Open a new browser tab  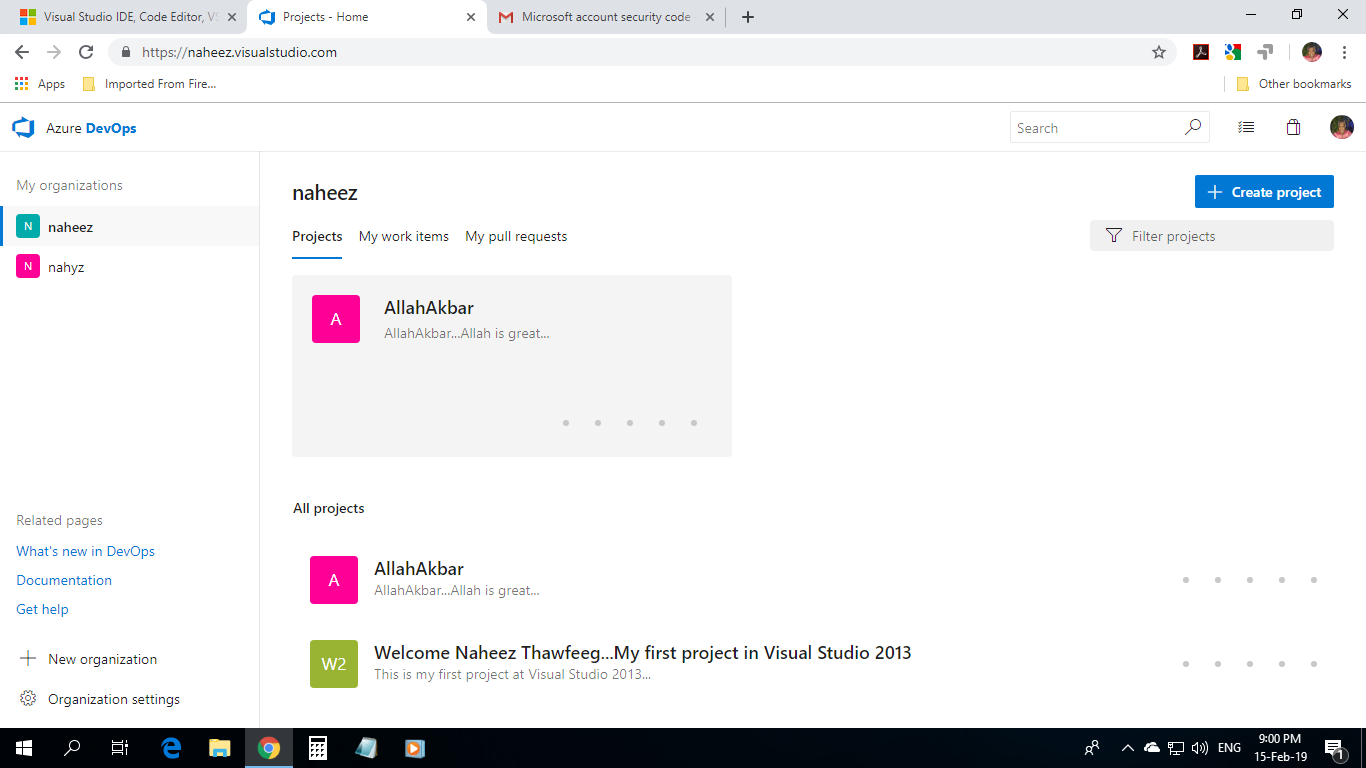tap(748, 17)
